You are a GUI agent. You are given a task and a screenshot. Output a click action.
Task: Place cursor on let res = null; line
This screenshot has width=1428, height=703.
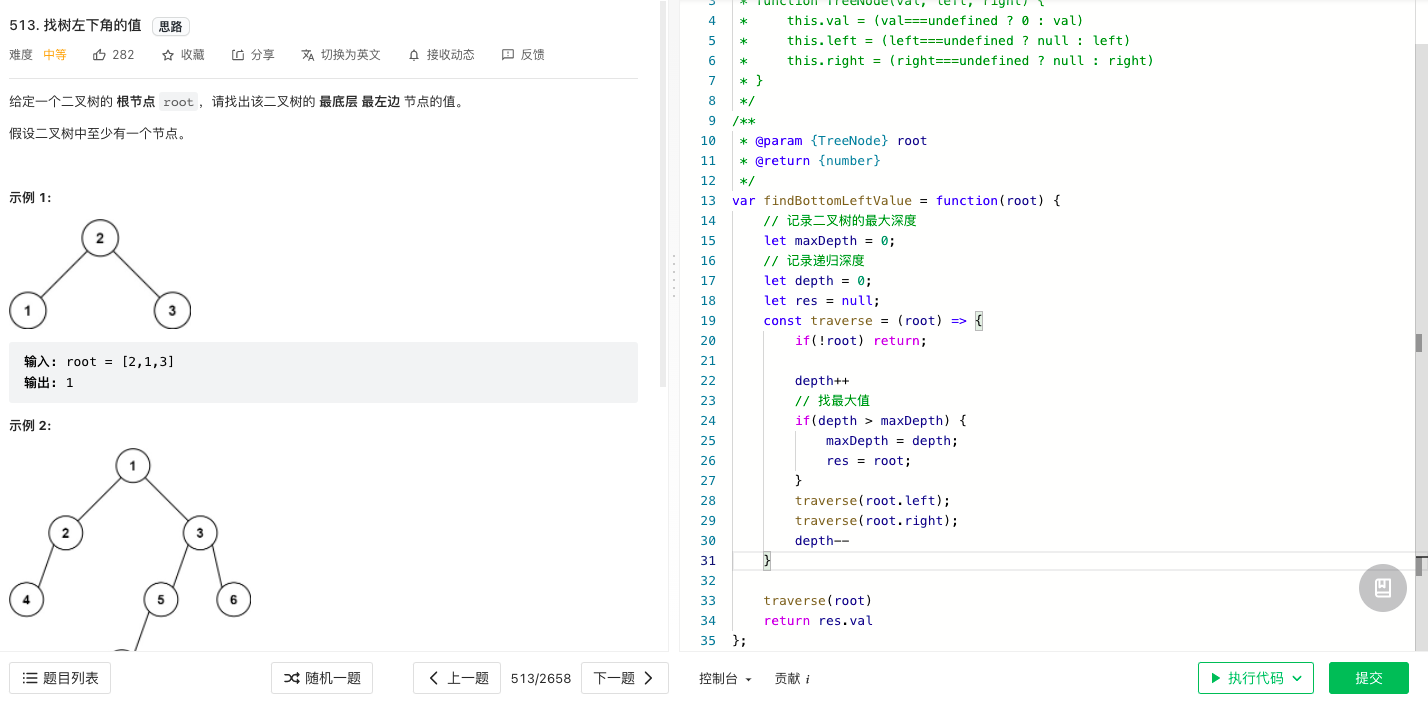point(821,300)
